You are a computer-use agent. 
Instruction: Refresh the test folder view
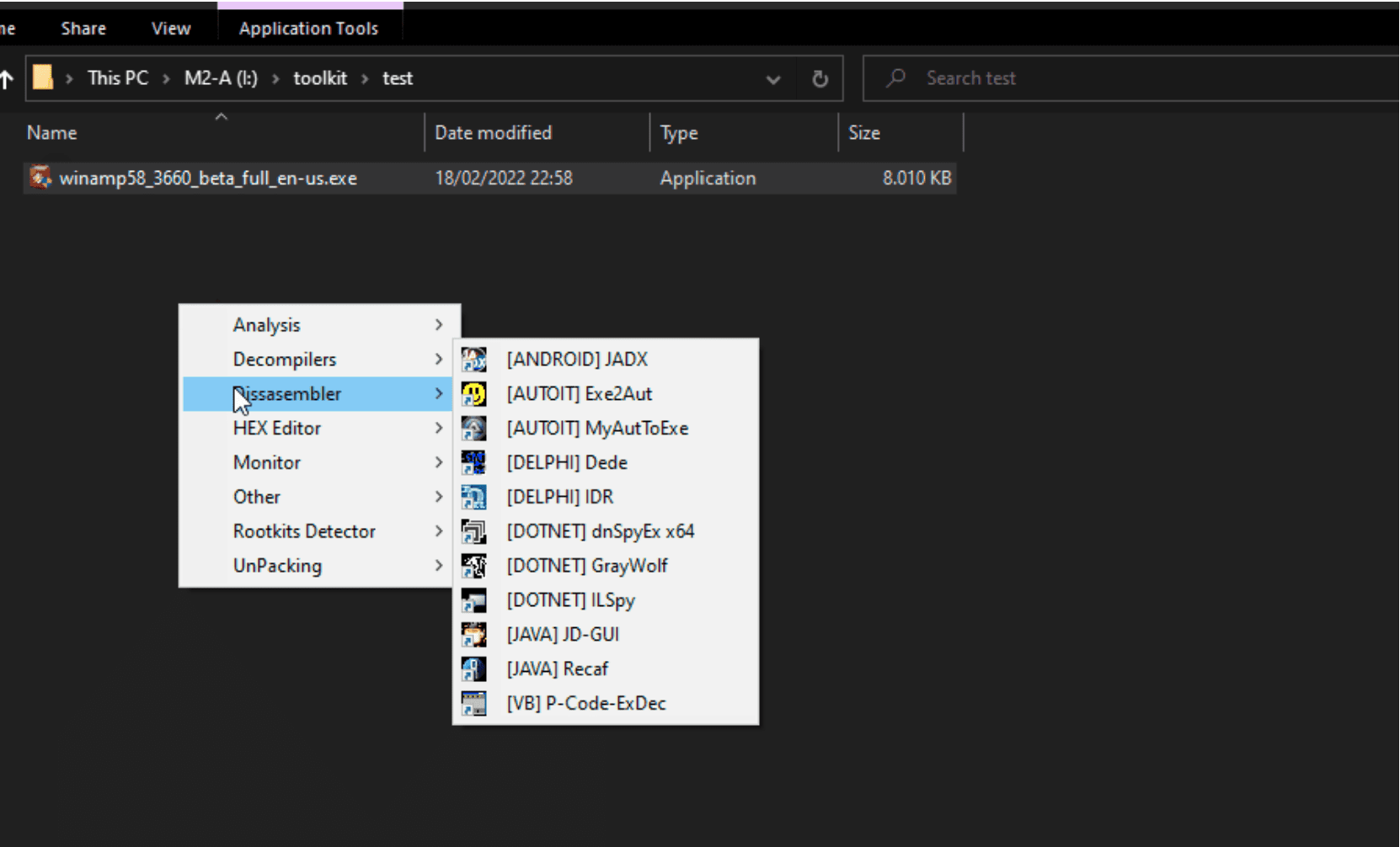820,79
